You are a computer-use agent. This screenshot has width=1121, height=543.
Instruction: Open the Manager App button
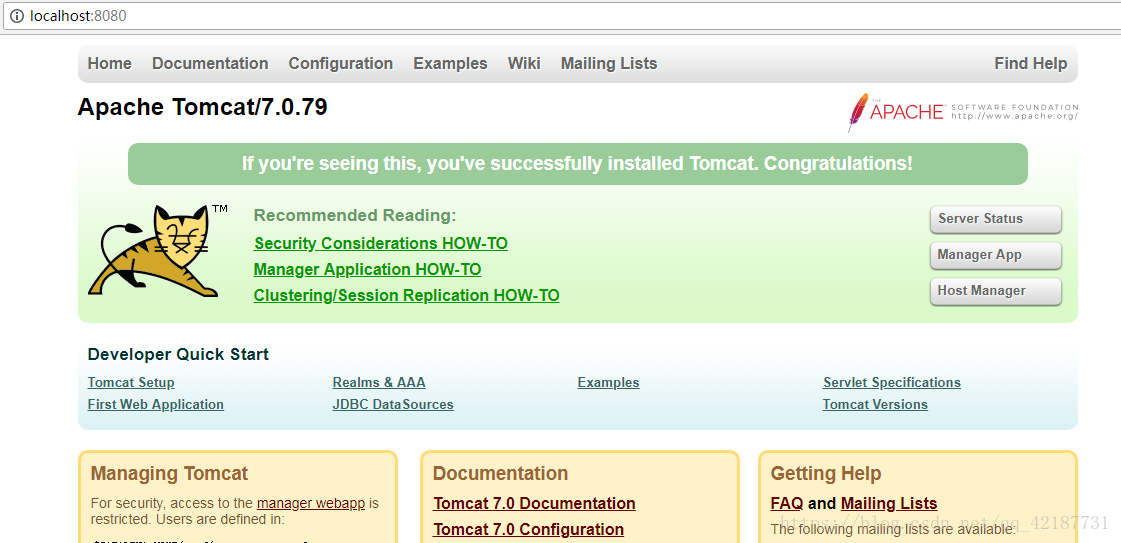click(x=996, y=255)
